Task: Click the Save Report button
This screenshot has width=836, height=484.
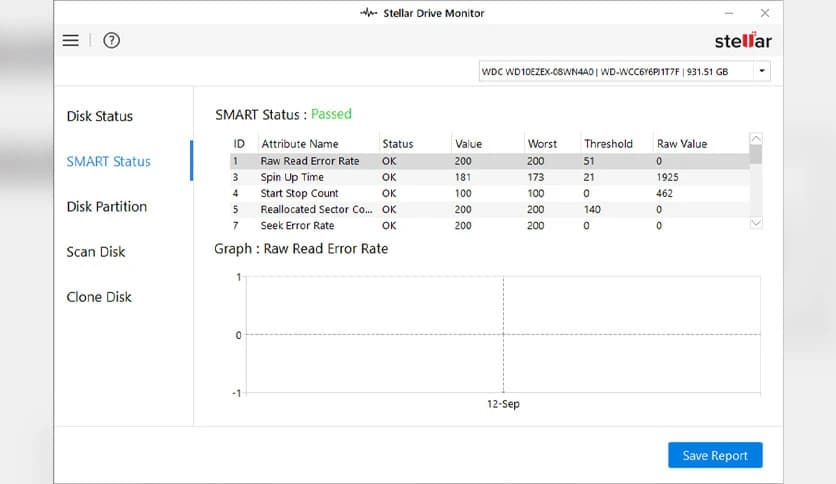Action: click(x=715, y=455)
